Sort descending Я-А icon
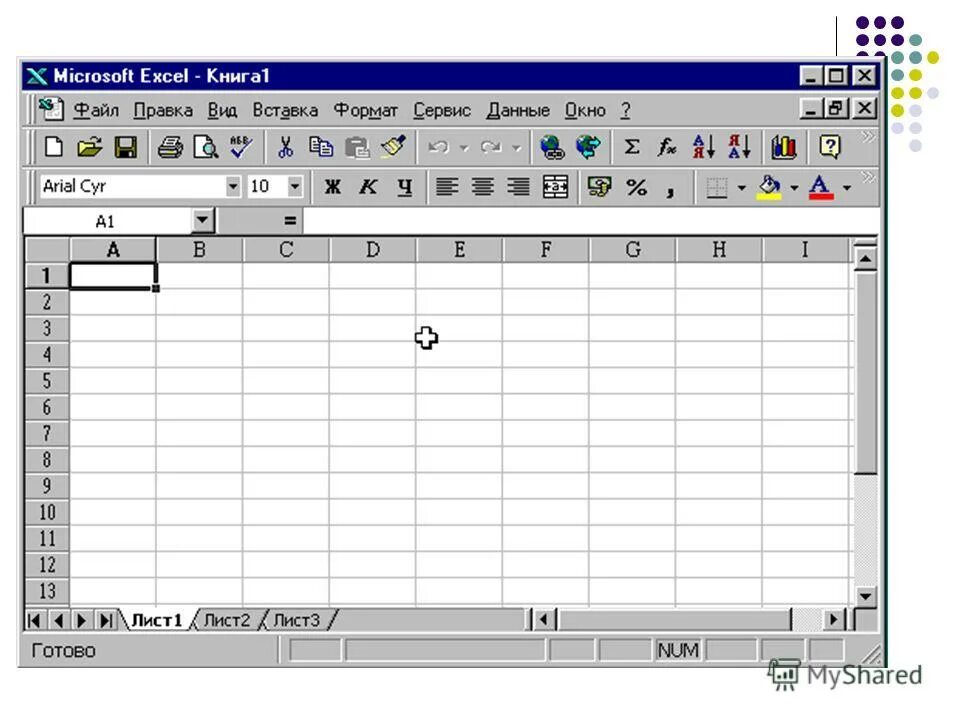960x720 pixels. [739, 147]
